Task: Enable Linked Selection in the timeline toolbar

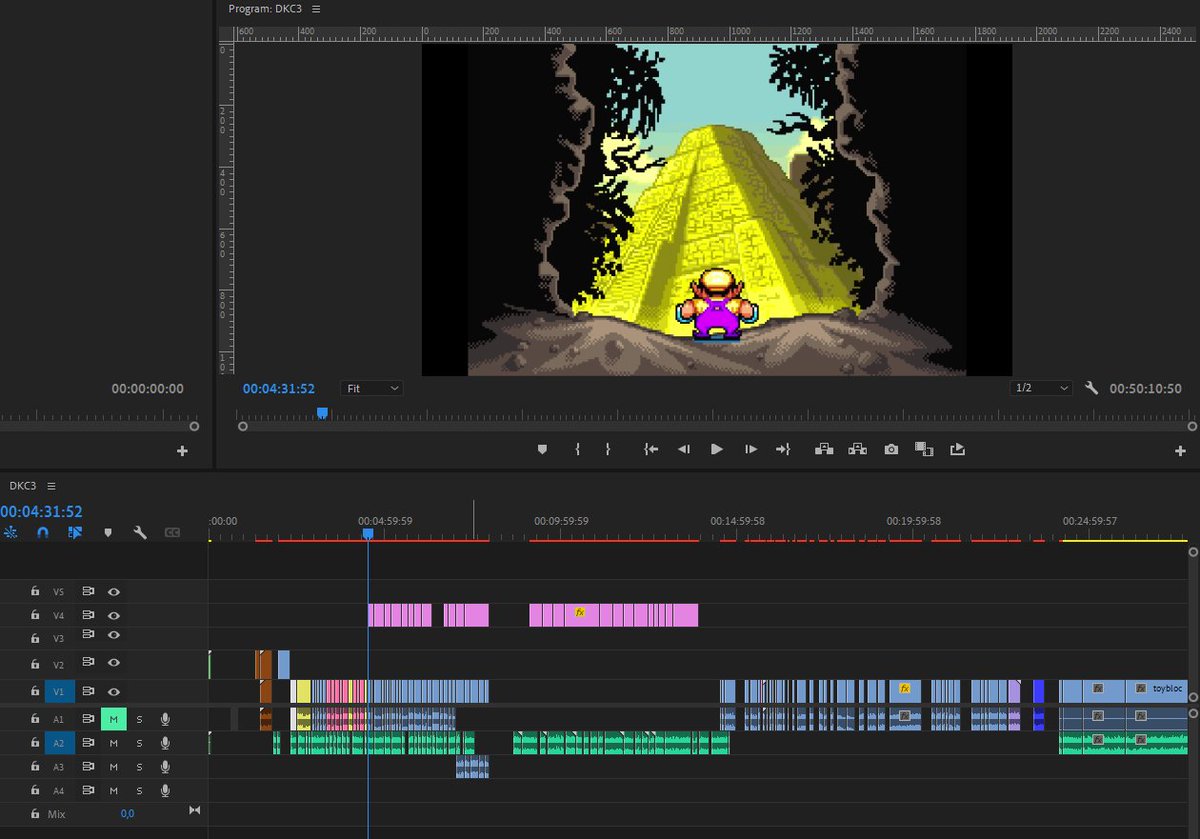Action: point(75,533)
